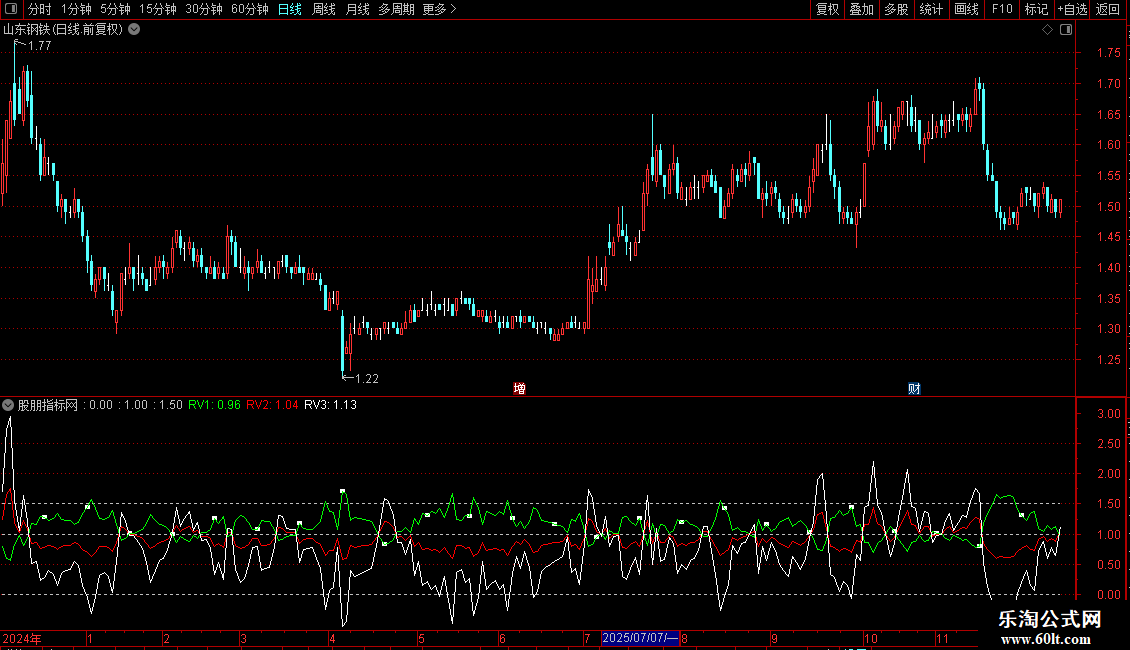Click month 10 on the time axis
This screenshot has width=1130, height=650.
871,638
